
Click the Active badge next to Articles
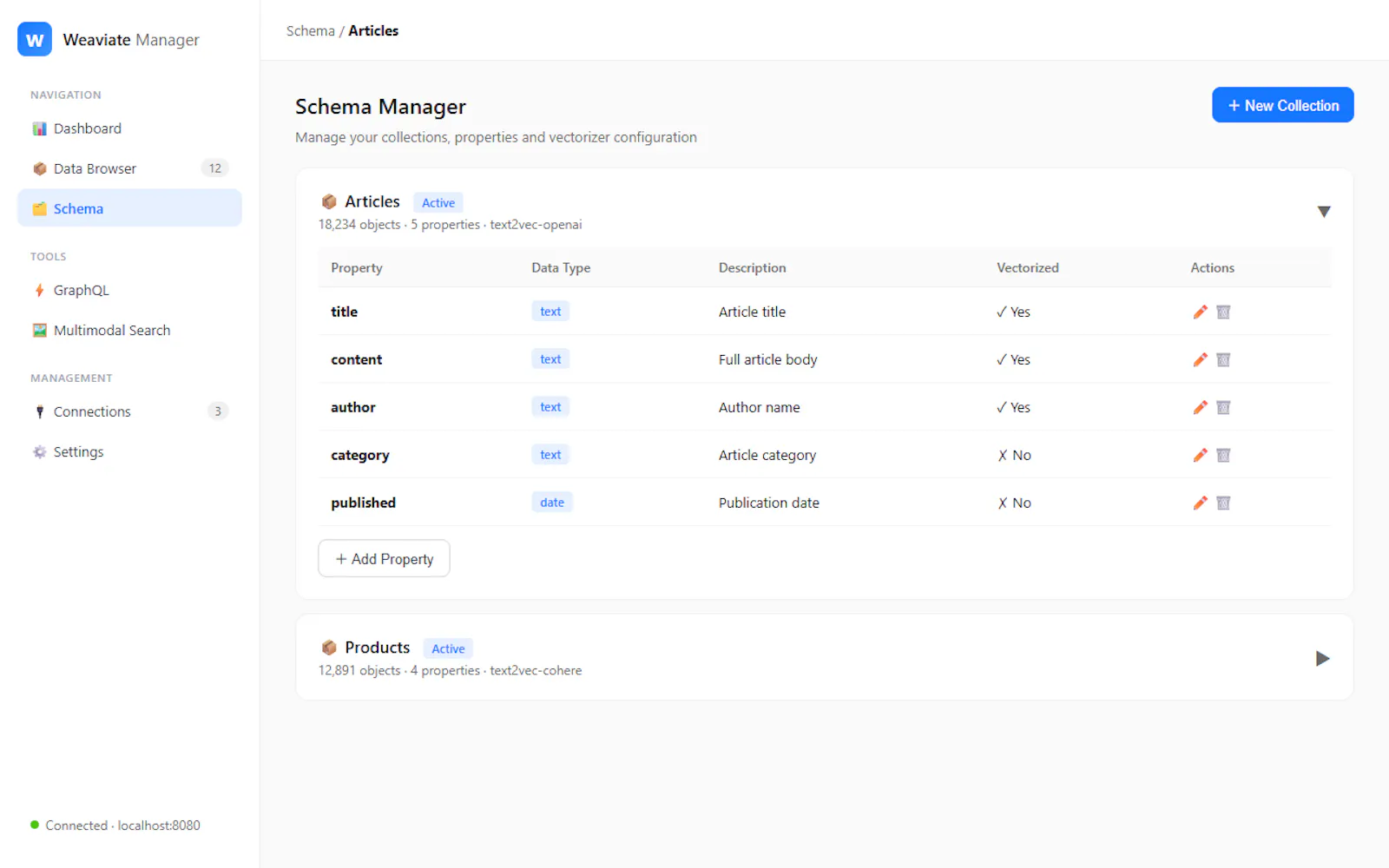tap(438, 202)
